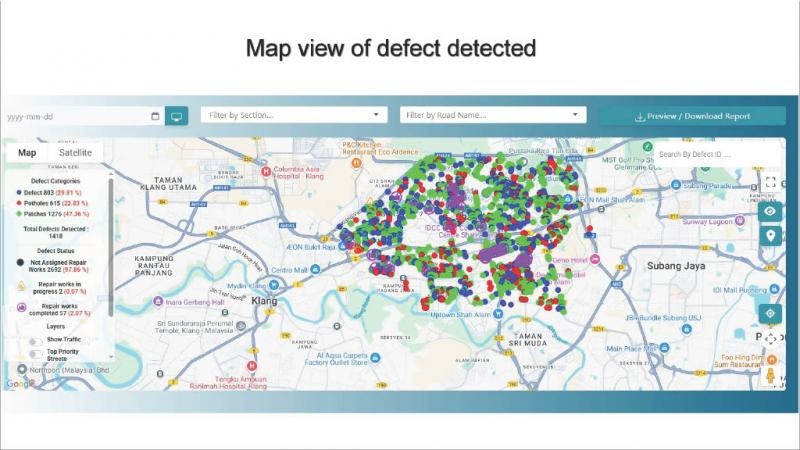Click the repair in progress warning icon
This screenshot has height=450, width=800.
click(x=21, y=286)
